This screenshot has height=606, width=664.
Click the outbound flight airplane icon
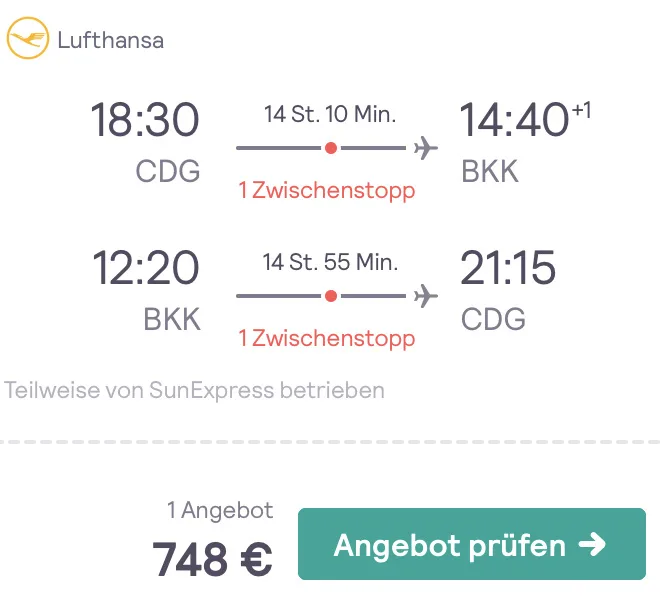(x=426, y=148)
